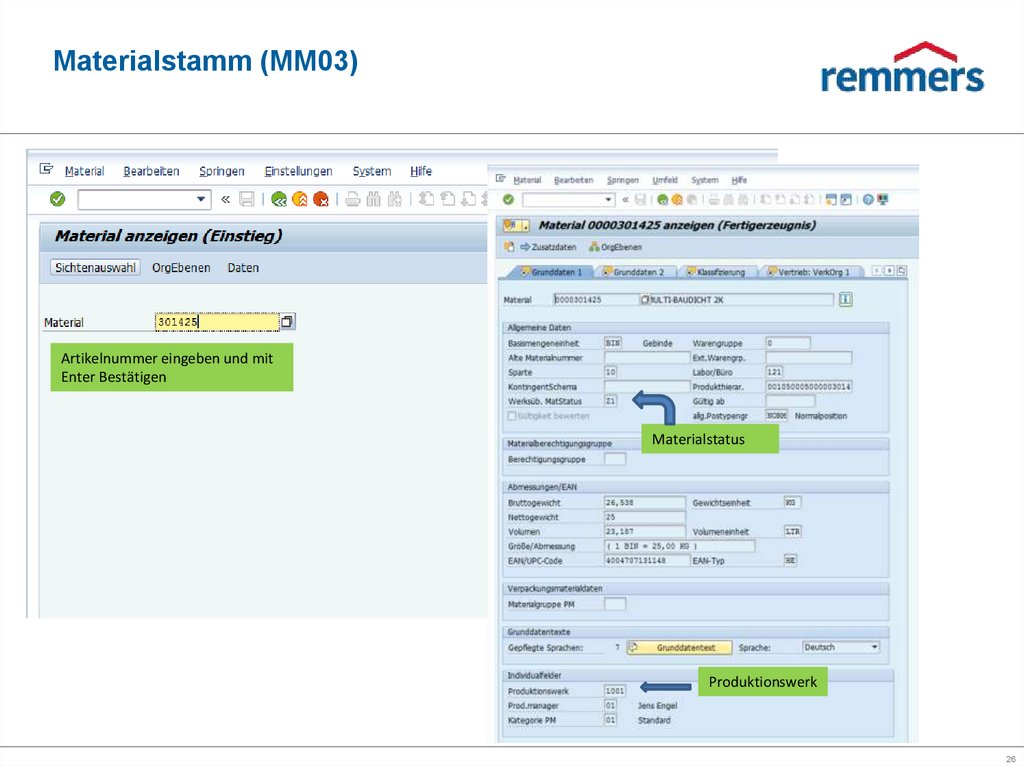Click the Print icon in left toolbar
1024x767 pixels.
pos(352,199)
